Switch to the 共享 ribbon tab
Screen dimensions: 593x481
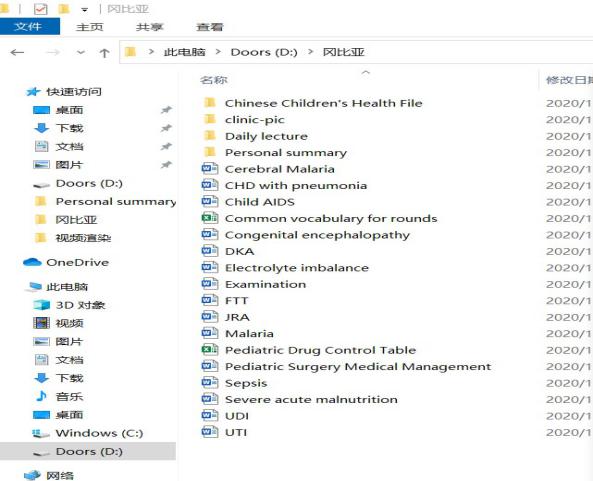point(149,27)
